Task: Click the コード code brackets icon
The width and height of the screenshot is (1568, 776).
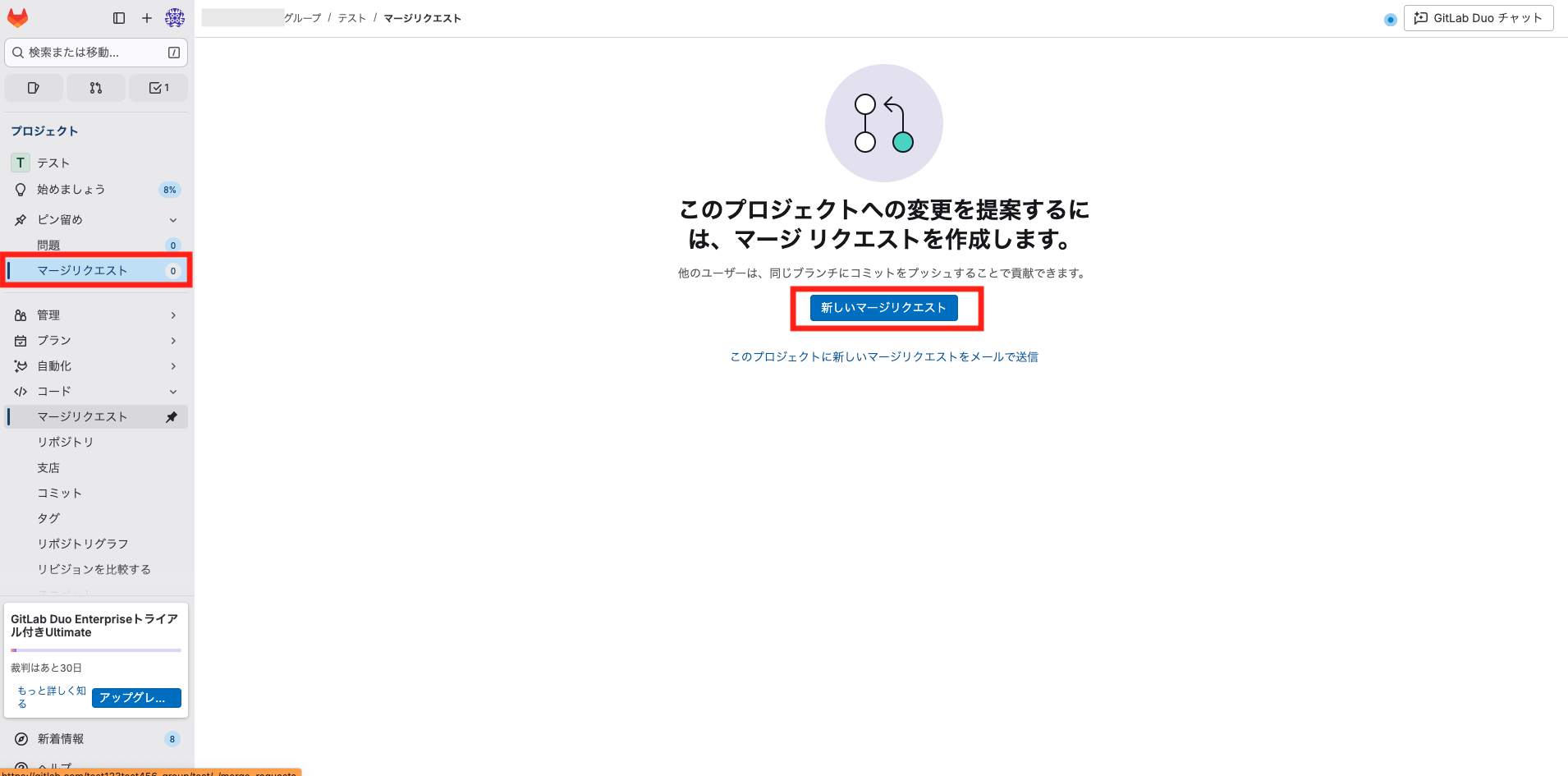Action: coord(21,392)
